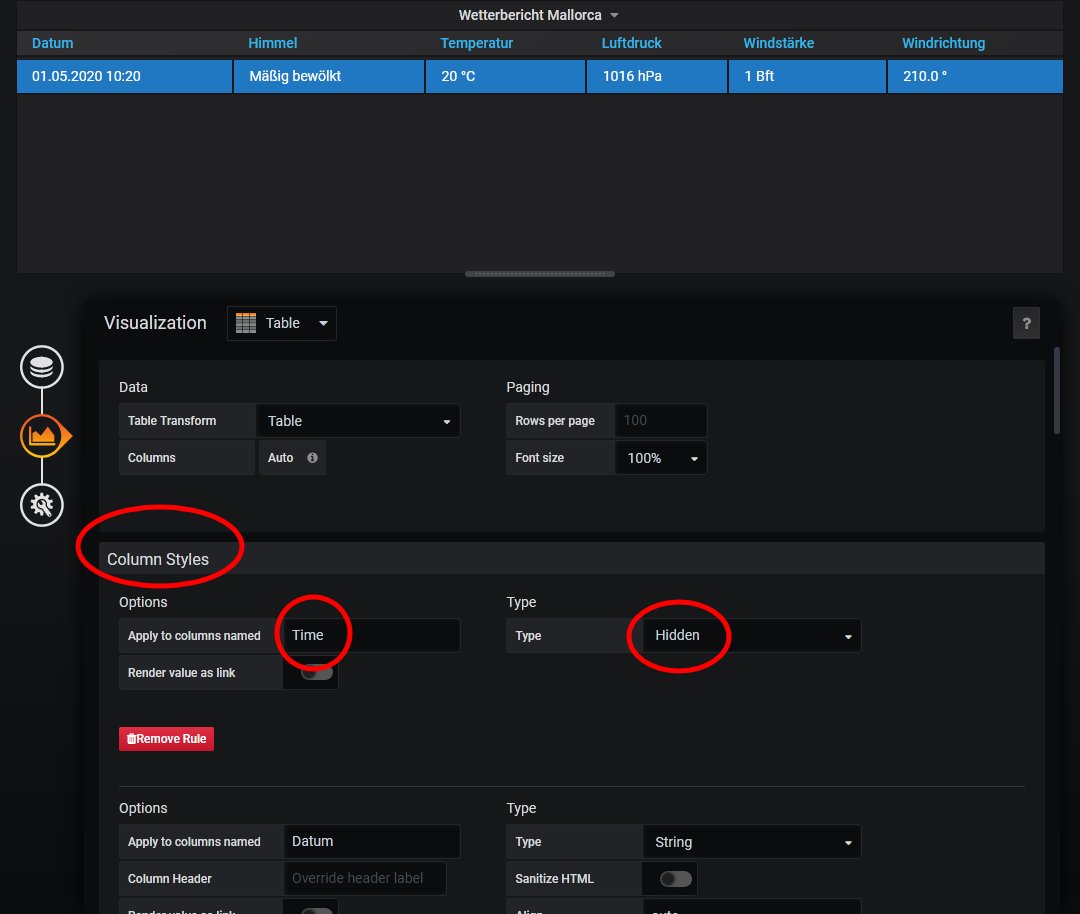Viewport: 1080px width, 914px height.
Task: Click the Columns Auto info icon
Action: point(312,458)
